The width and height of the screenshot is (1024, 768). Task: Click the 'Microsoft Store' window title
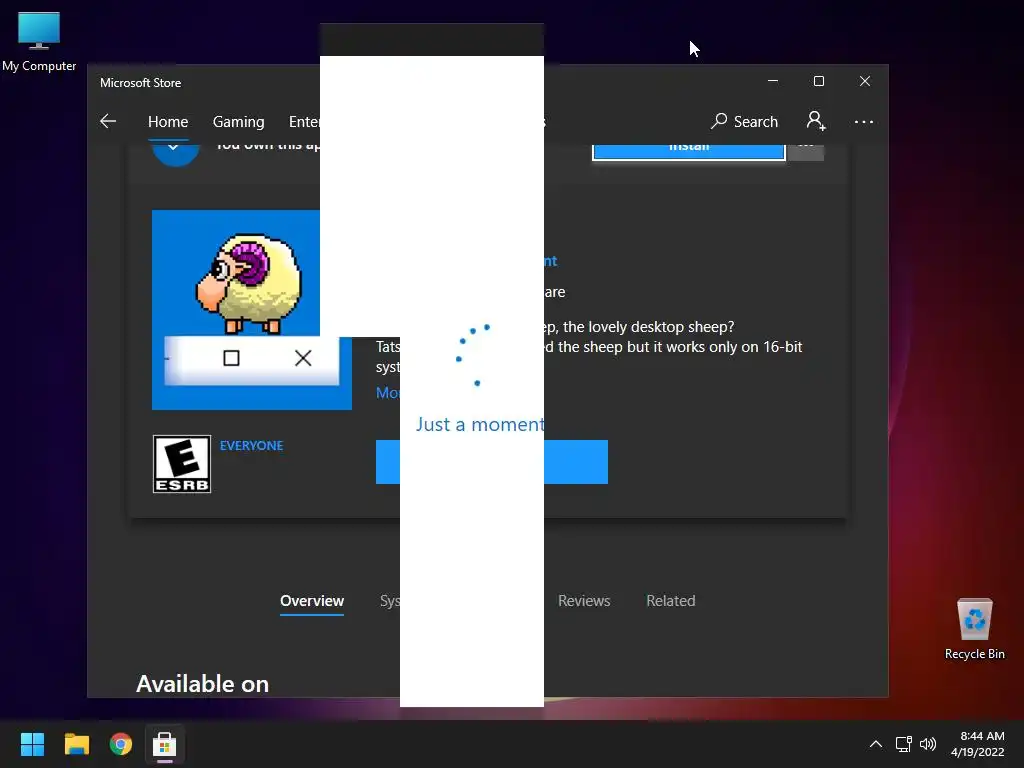(140, 83)
